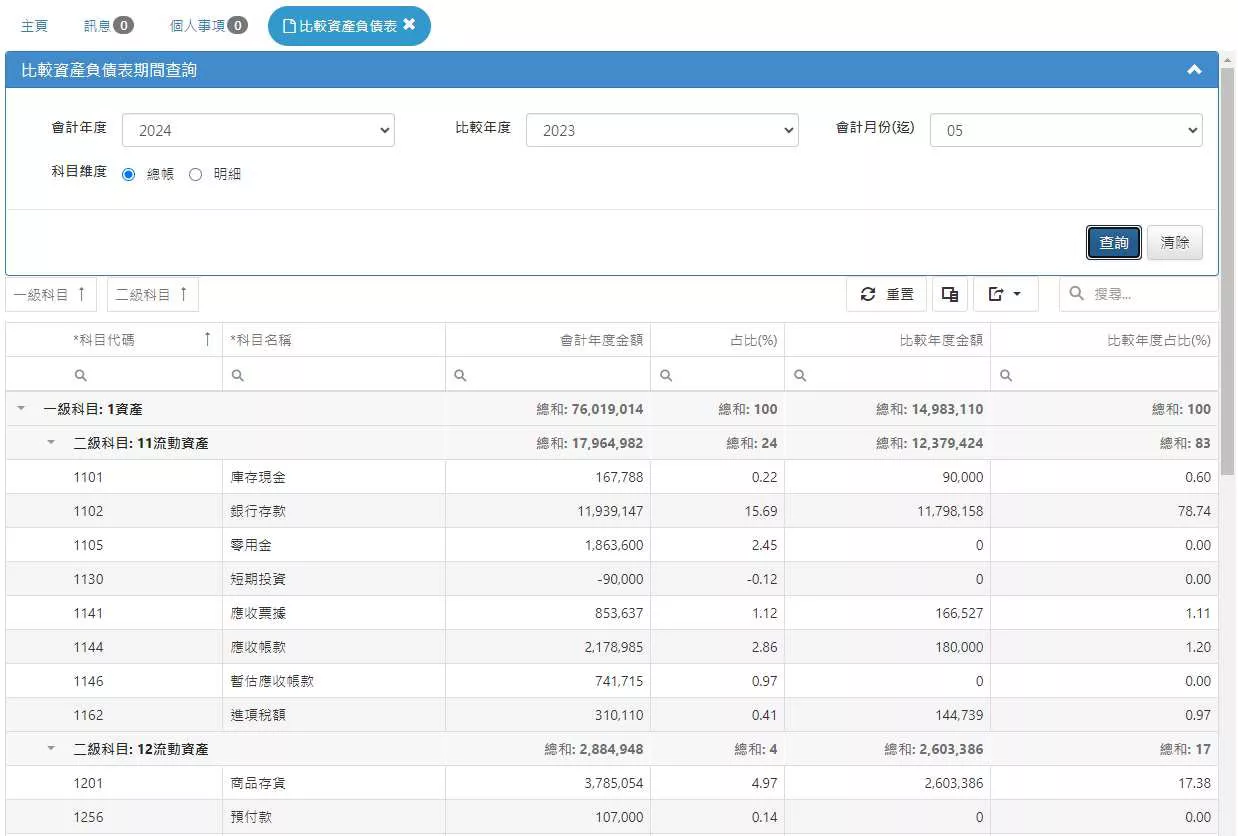Click the group total 總和: 17,964,982
Viewport: 1238px width, 836px height.
590,443
